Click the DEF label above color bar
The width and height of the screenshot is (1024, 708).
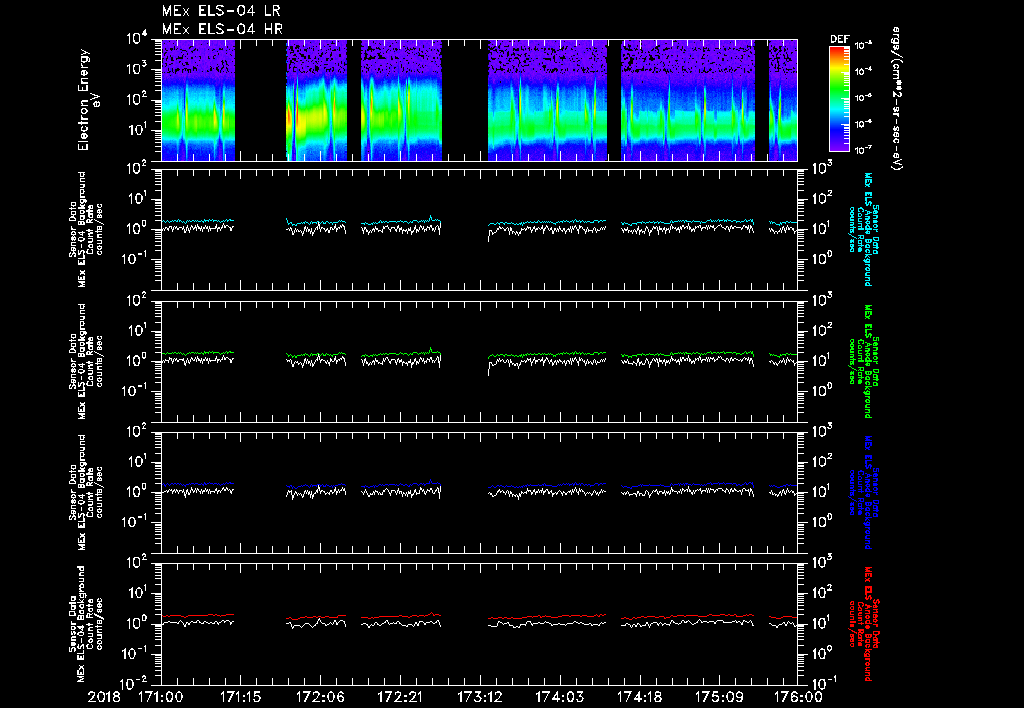click(840, 39)
